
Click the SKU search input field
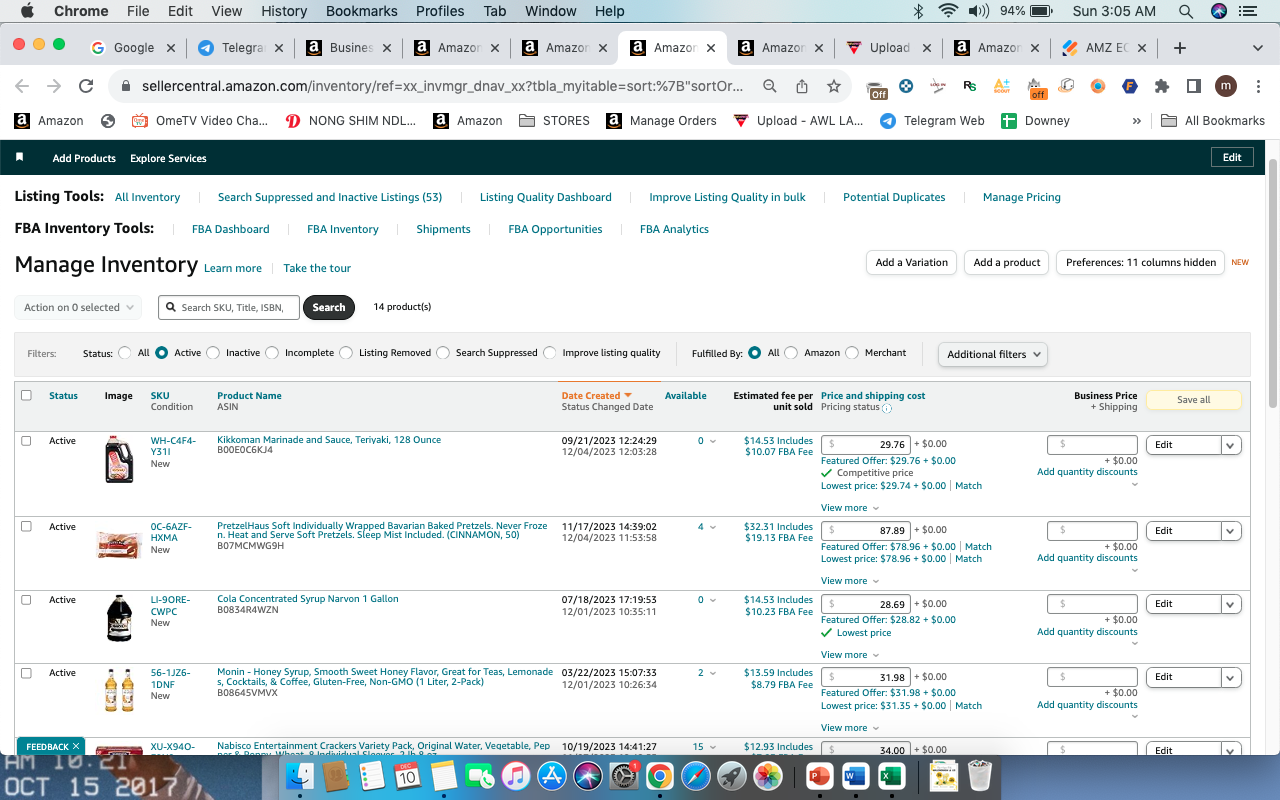tap(229, 307)
